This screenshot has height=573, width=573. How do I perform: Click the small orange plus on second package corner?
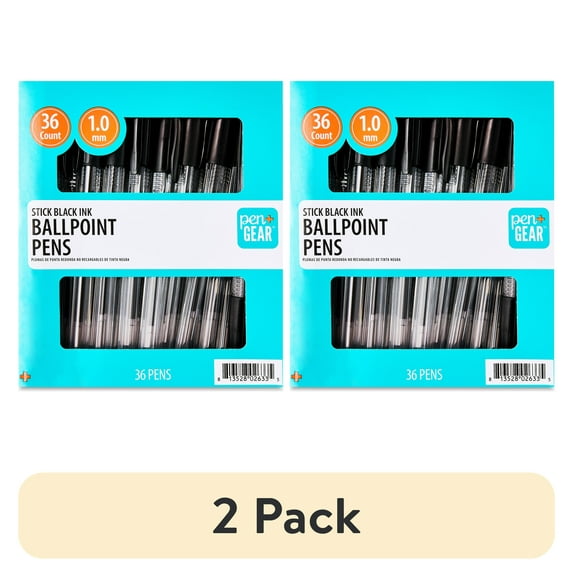(296, 376)
